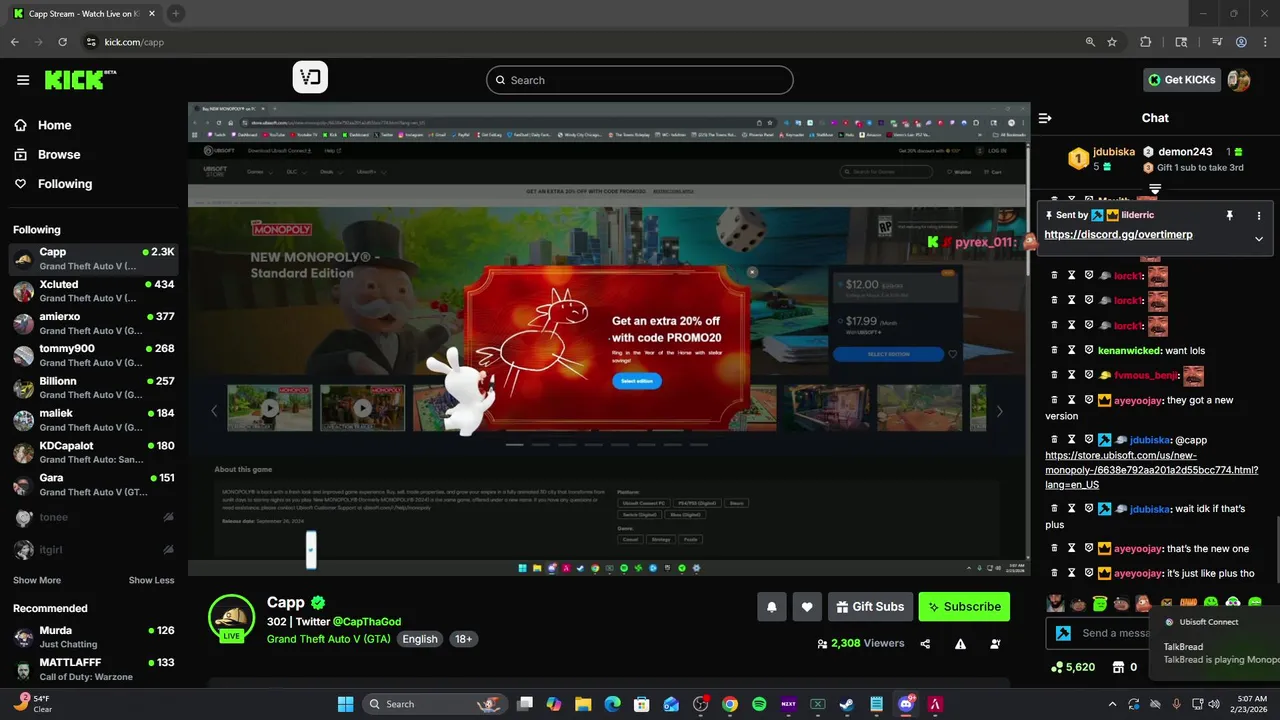
Task: Select the green halo emote in quick emotes
Action: [1100, 603]
